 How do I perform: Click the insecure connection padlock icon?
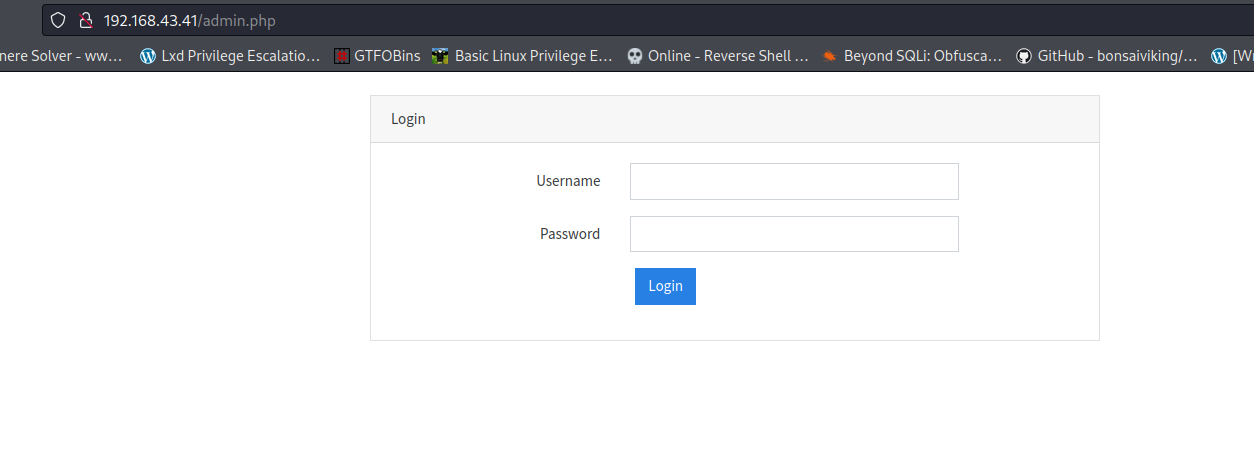[x=85, y=20]
